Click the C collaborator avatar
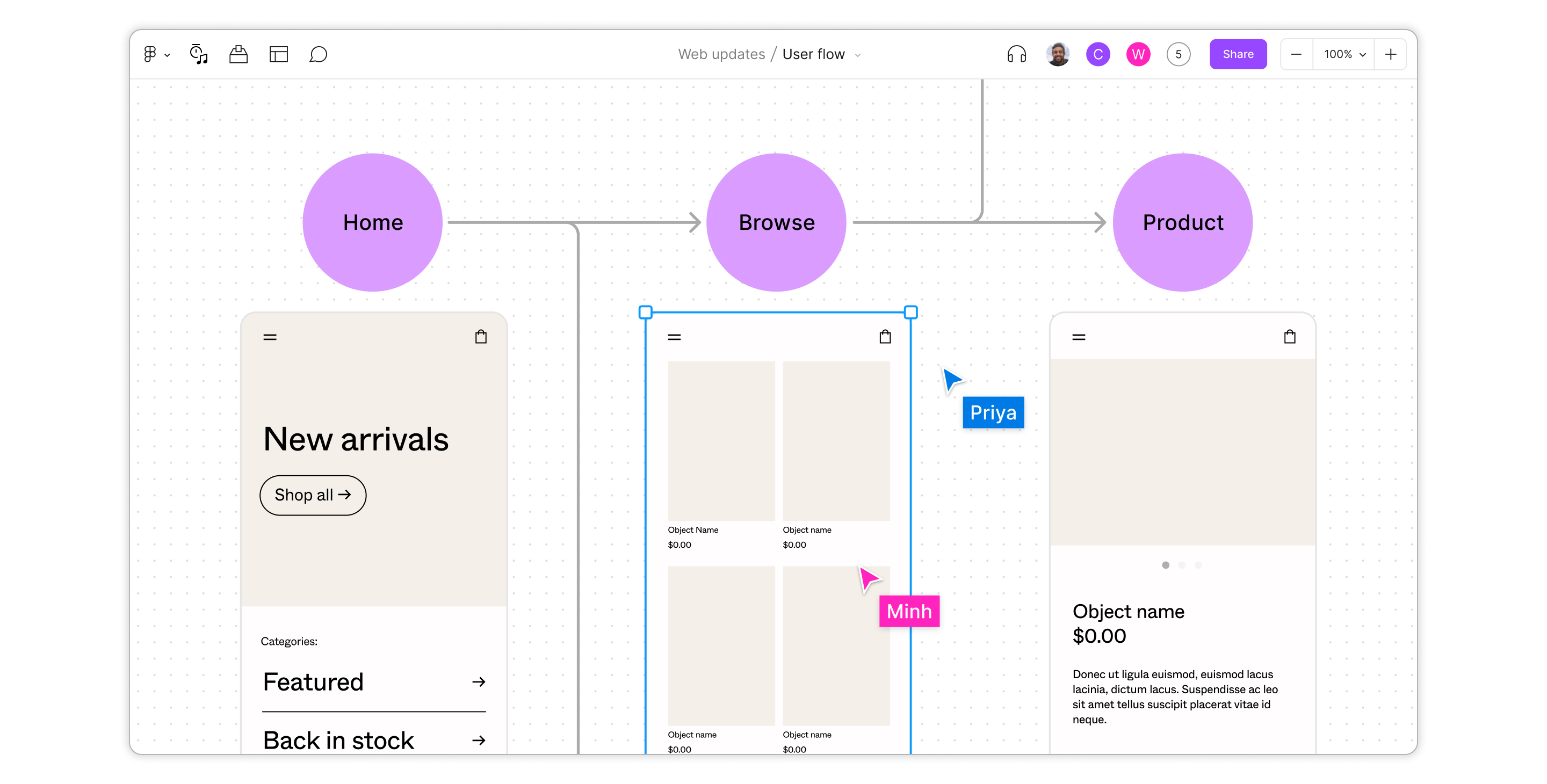Image resolution: width=1547 pixels, height=784 pixels. pos(1098,54)
